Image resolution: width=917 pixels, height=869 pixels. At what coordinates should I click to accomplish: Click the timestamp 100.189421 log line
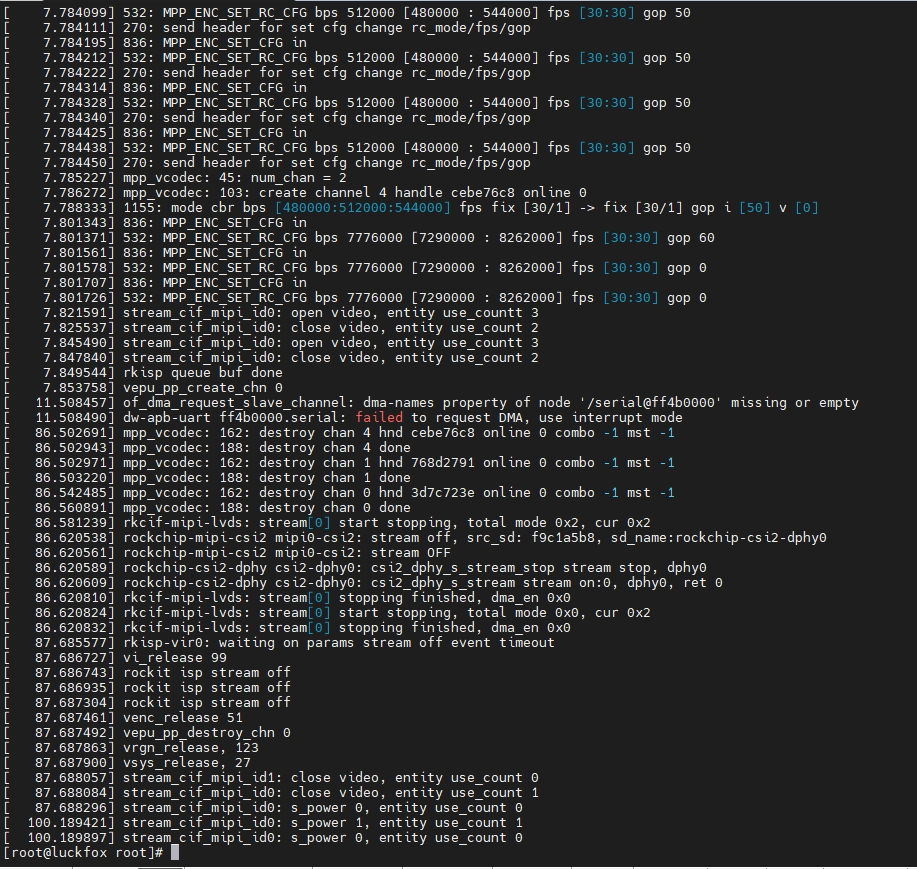tap(263, 823)
